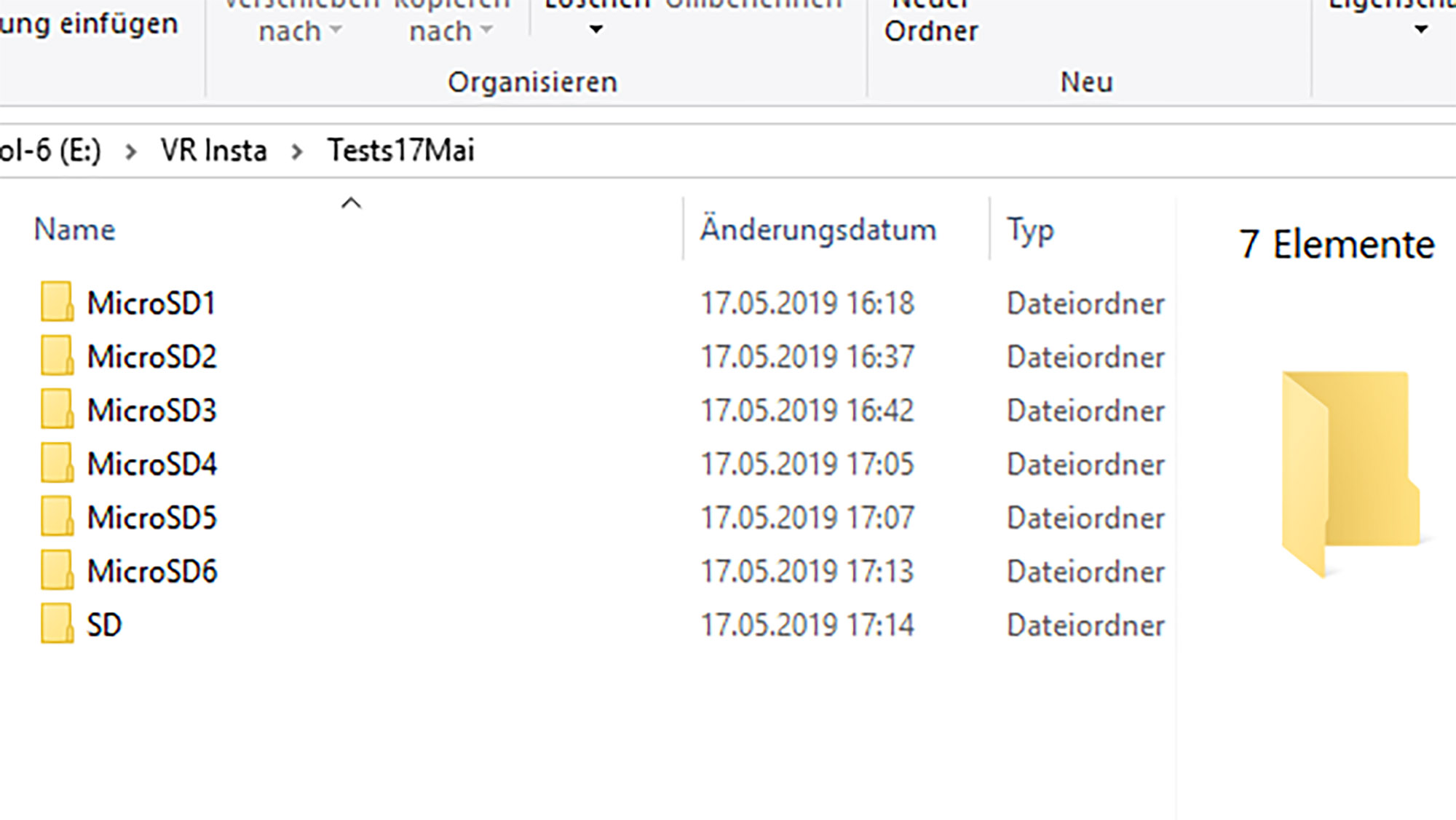Viewport: 1456px width, 820px height.
Task: Click the MicroSD3 folder icon
Action: [x=57, y=410]
